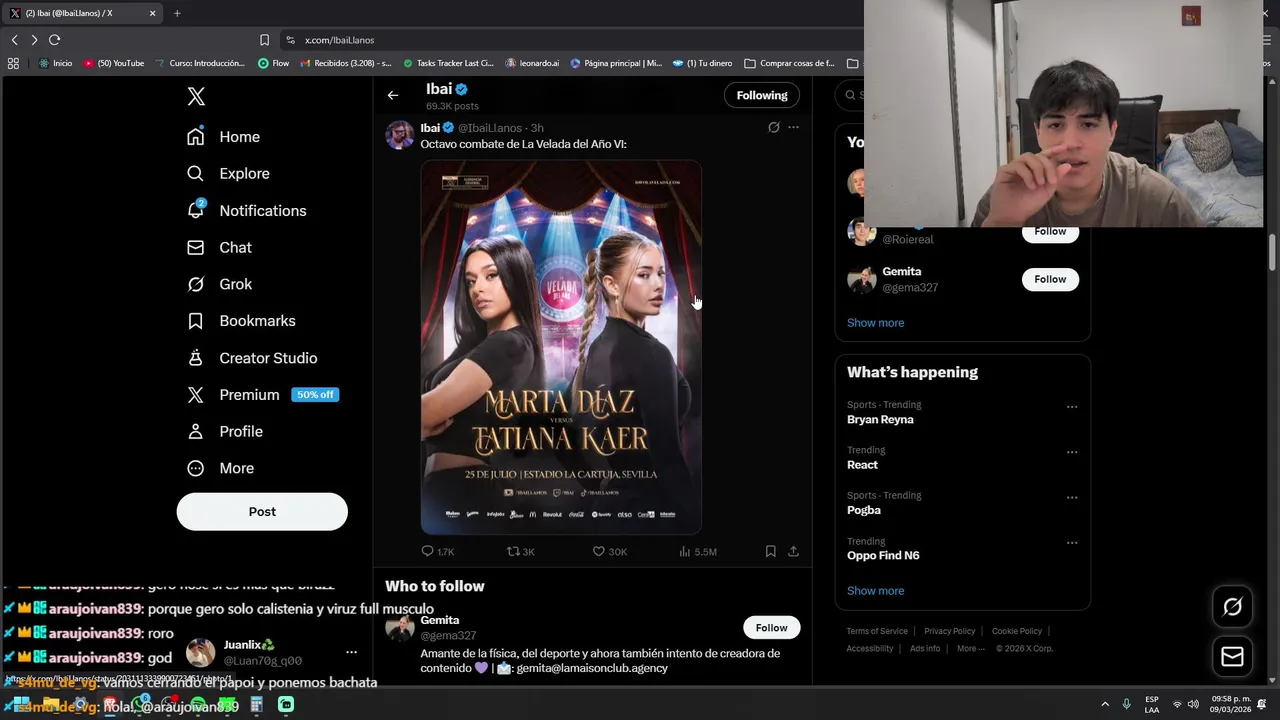
Task: Reply to the post with 1.7K comments
Action: [x=437, y=552]
